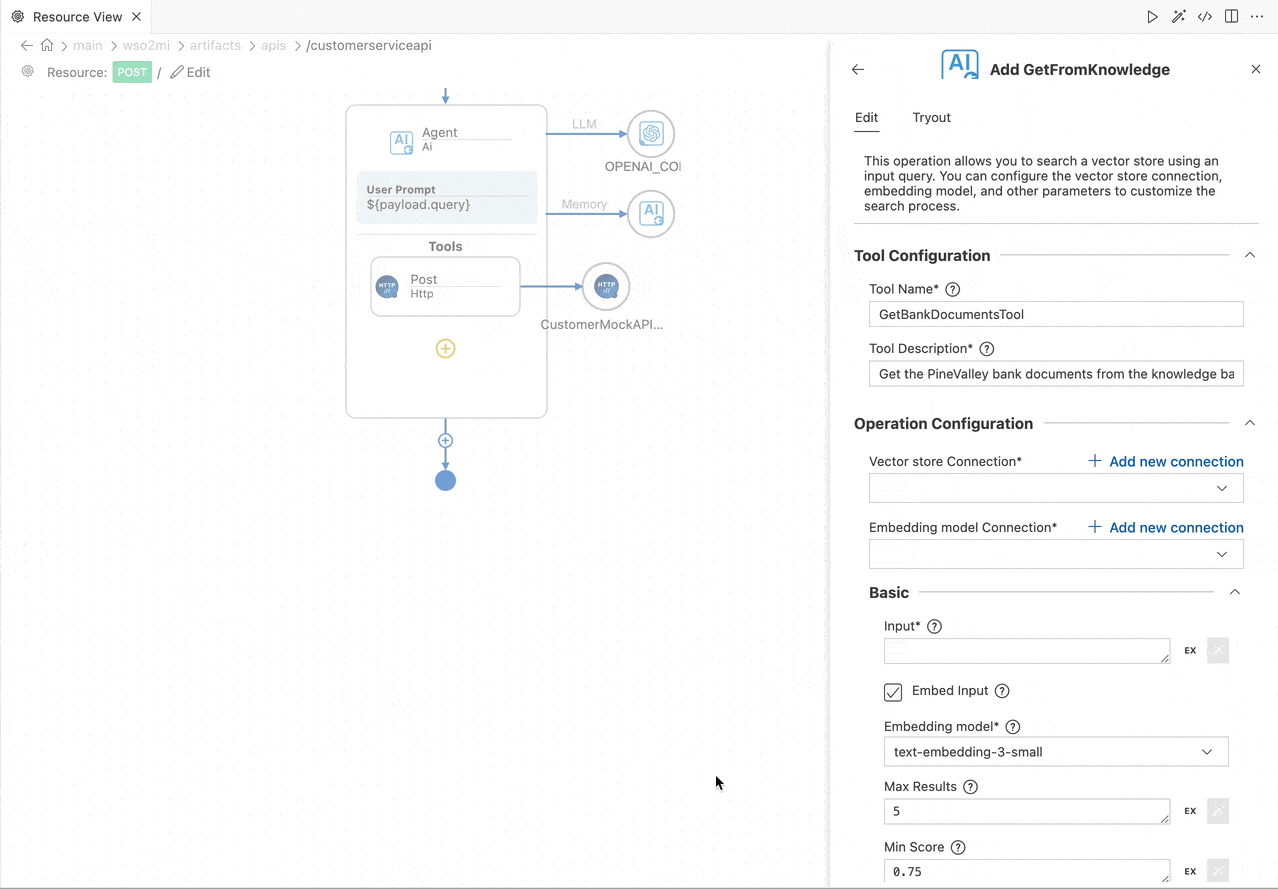Viewport: 1278px width, 889px height.
Task: Click the Min Score field
Action: pos(1027,872)
